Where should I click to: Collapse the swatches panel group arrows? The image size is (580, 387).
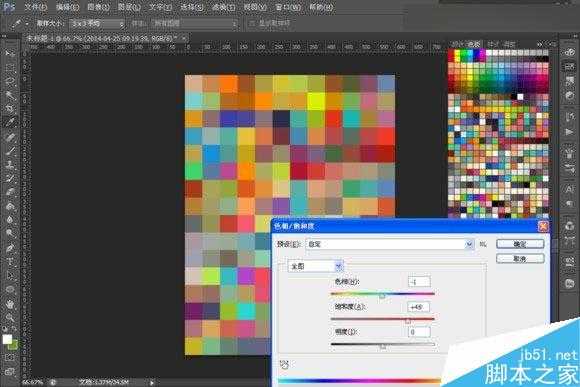click(540, 44)
